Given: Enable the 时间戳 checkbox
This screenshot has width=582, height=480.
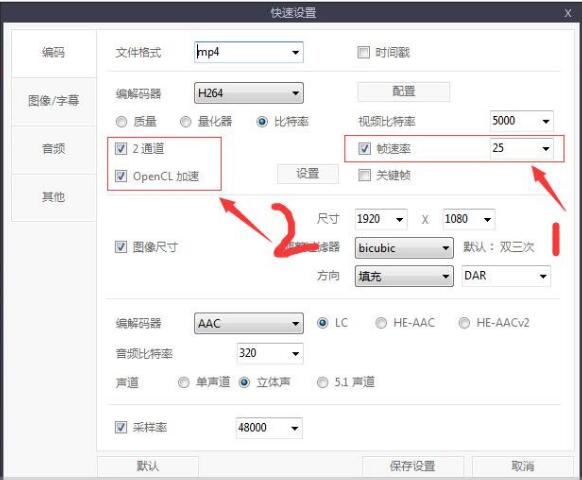Looking at the screenshot, I should [363, 52].
